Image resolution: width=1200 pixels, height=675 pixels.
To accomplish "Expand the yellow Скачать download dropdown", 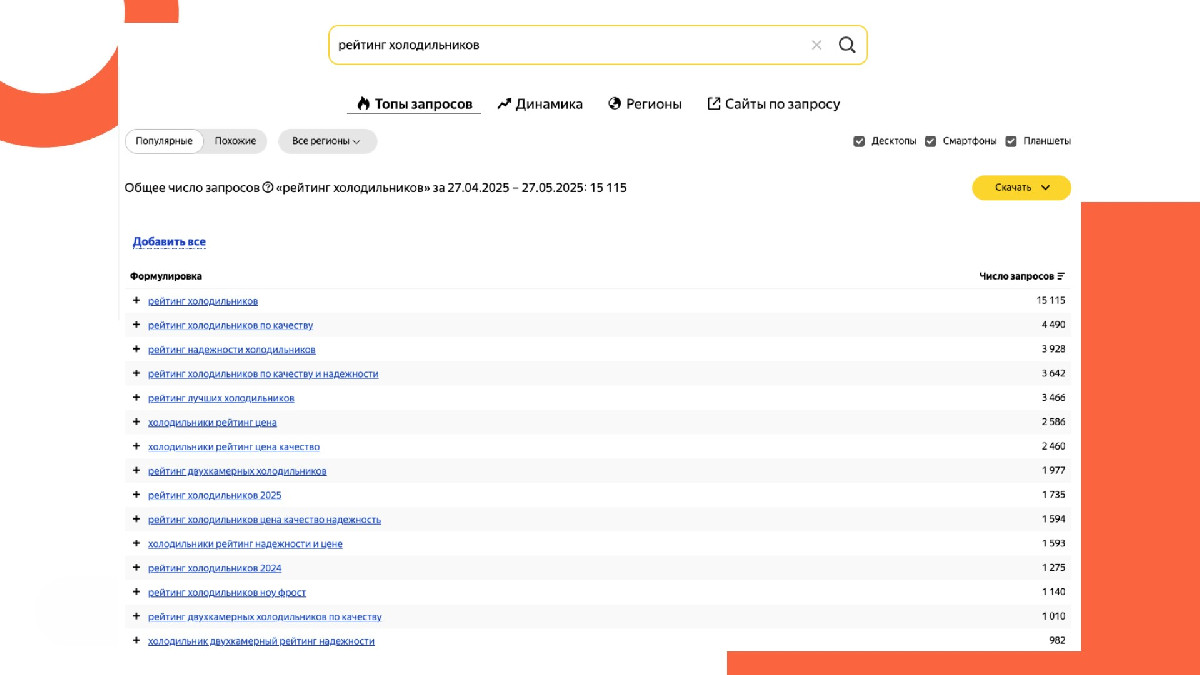I will click(1021, 188).
